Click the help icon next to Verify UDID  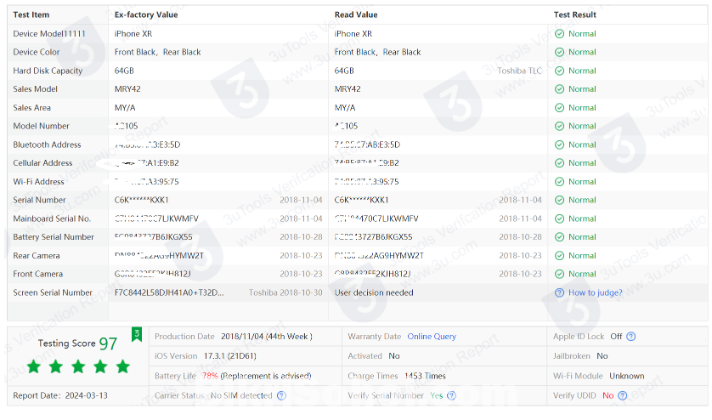tap(623, 395)
